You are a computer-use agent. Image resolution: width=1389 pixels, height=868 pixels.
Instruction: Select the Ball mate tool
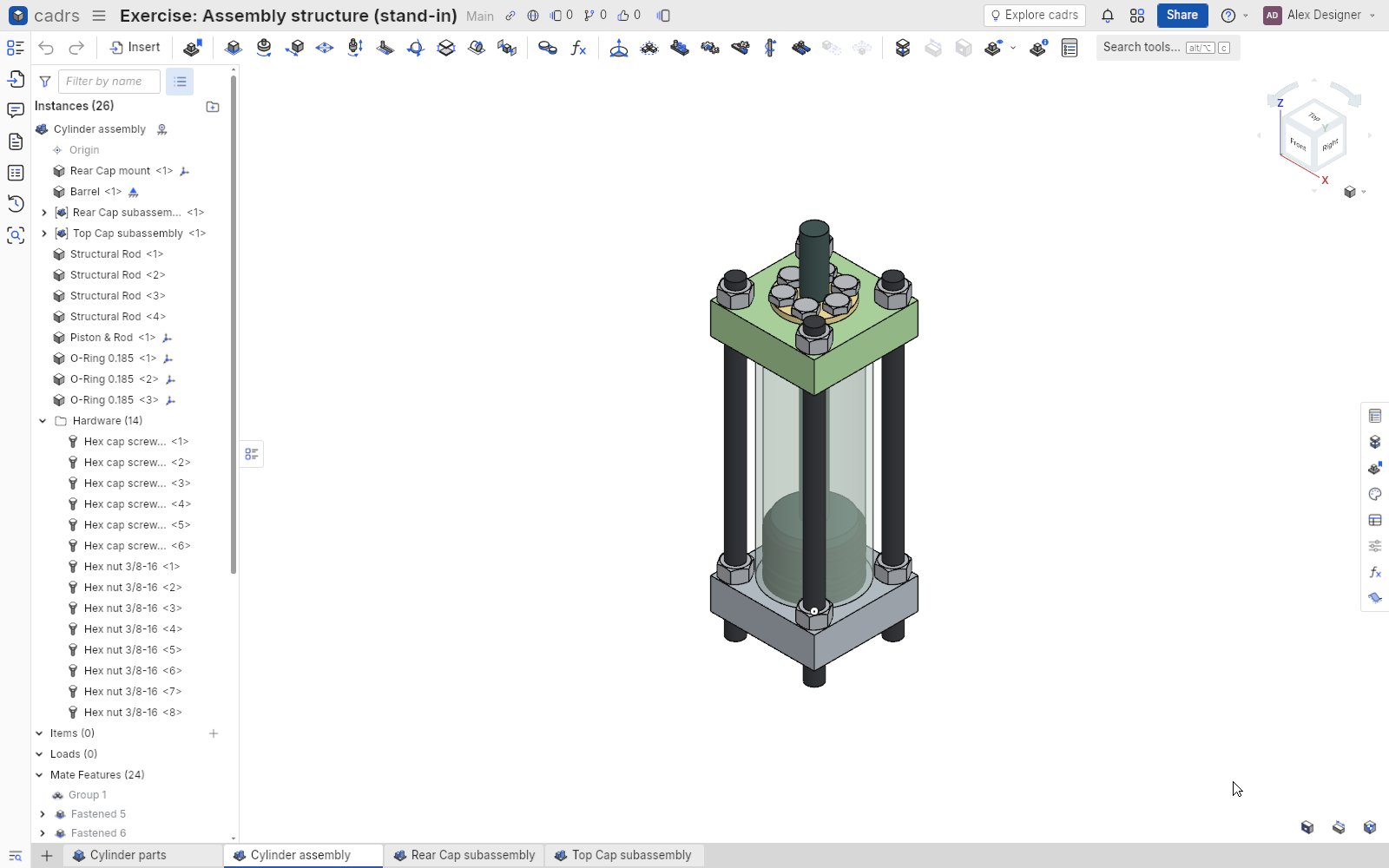click(416, 48)
